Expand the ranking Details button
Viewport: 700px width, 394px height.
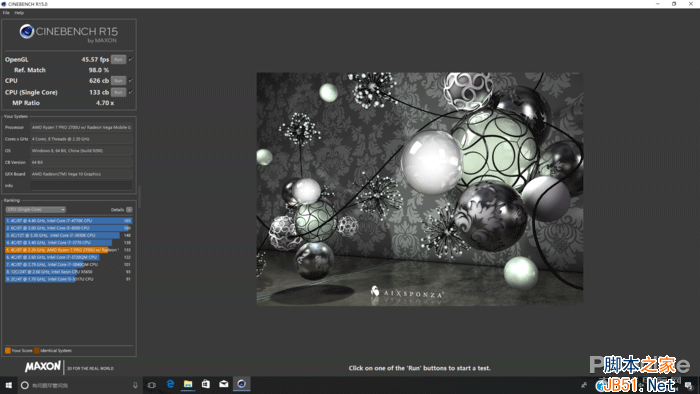(129, 210)
